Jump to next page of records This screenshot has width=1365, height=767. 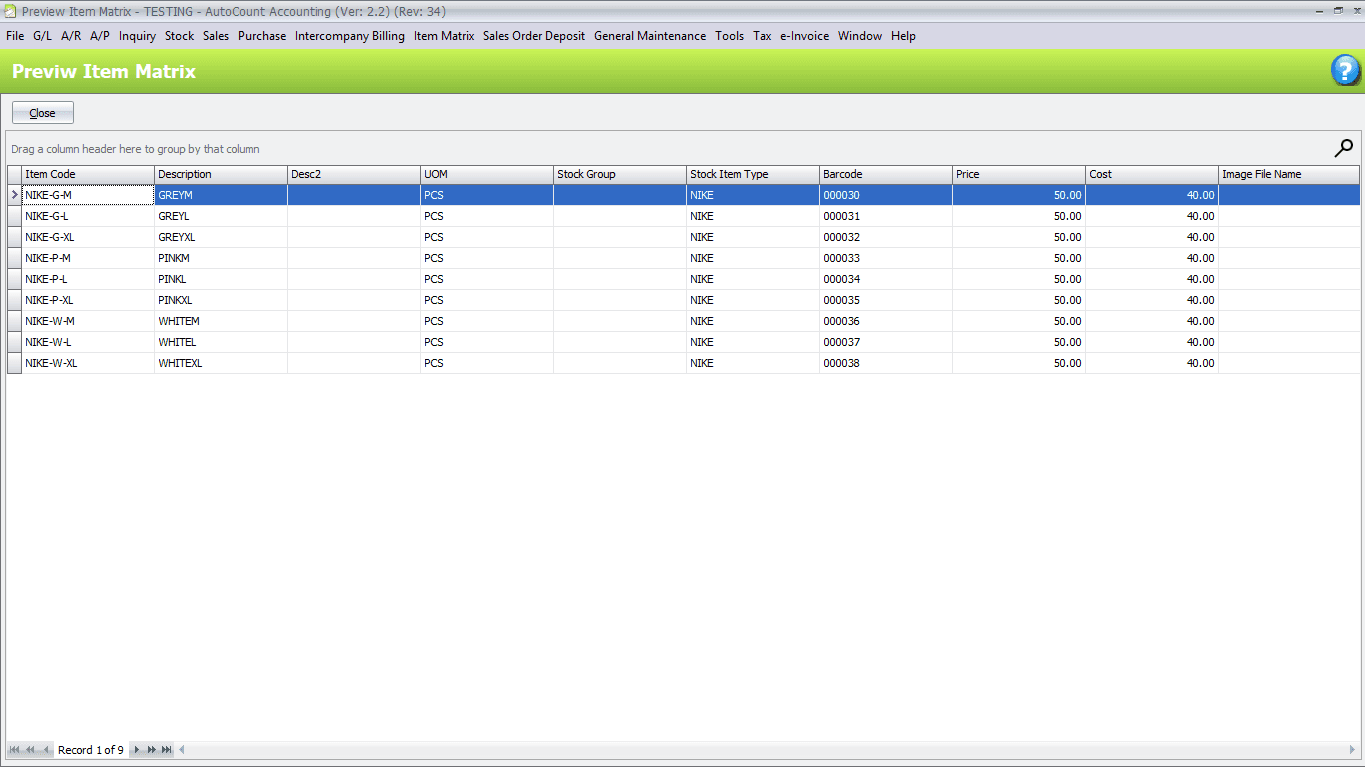pos(152,750)
